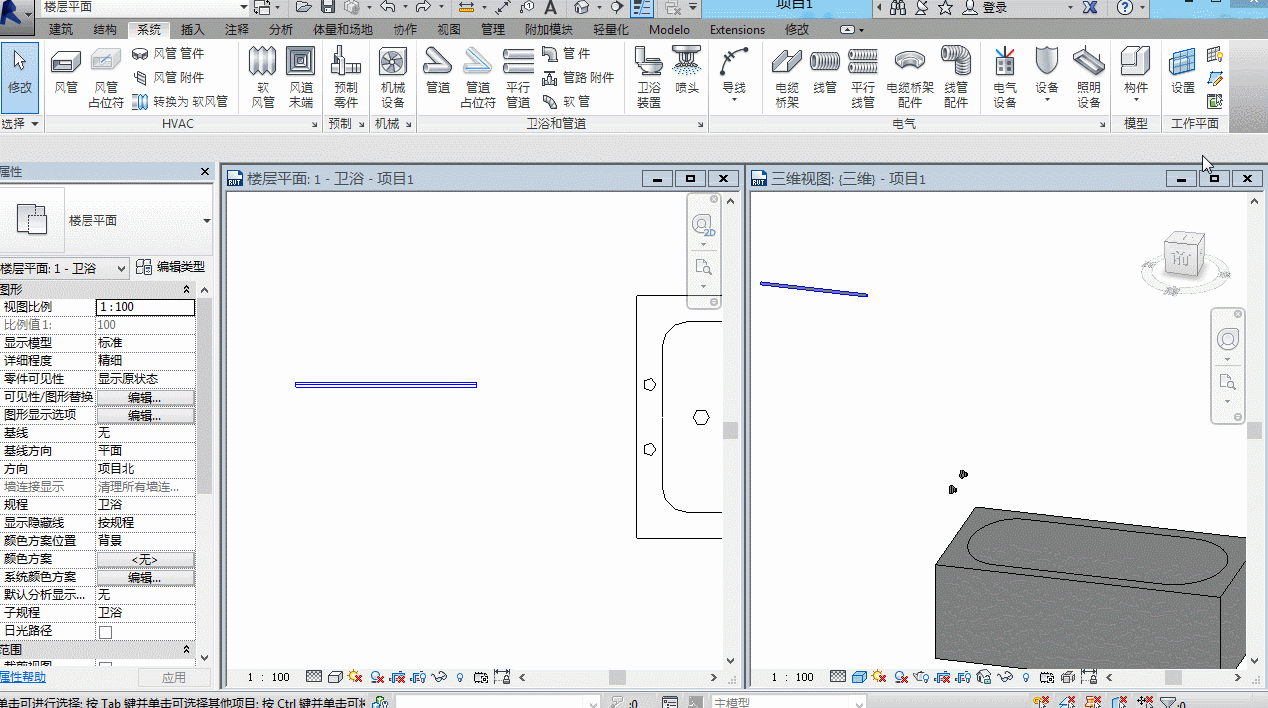Select the 风管 duct tool
Viewport: 1268px width, 708px height.
[x=66, y=73]
